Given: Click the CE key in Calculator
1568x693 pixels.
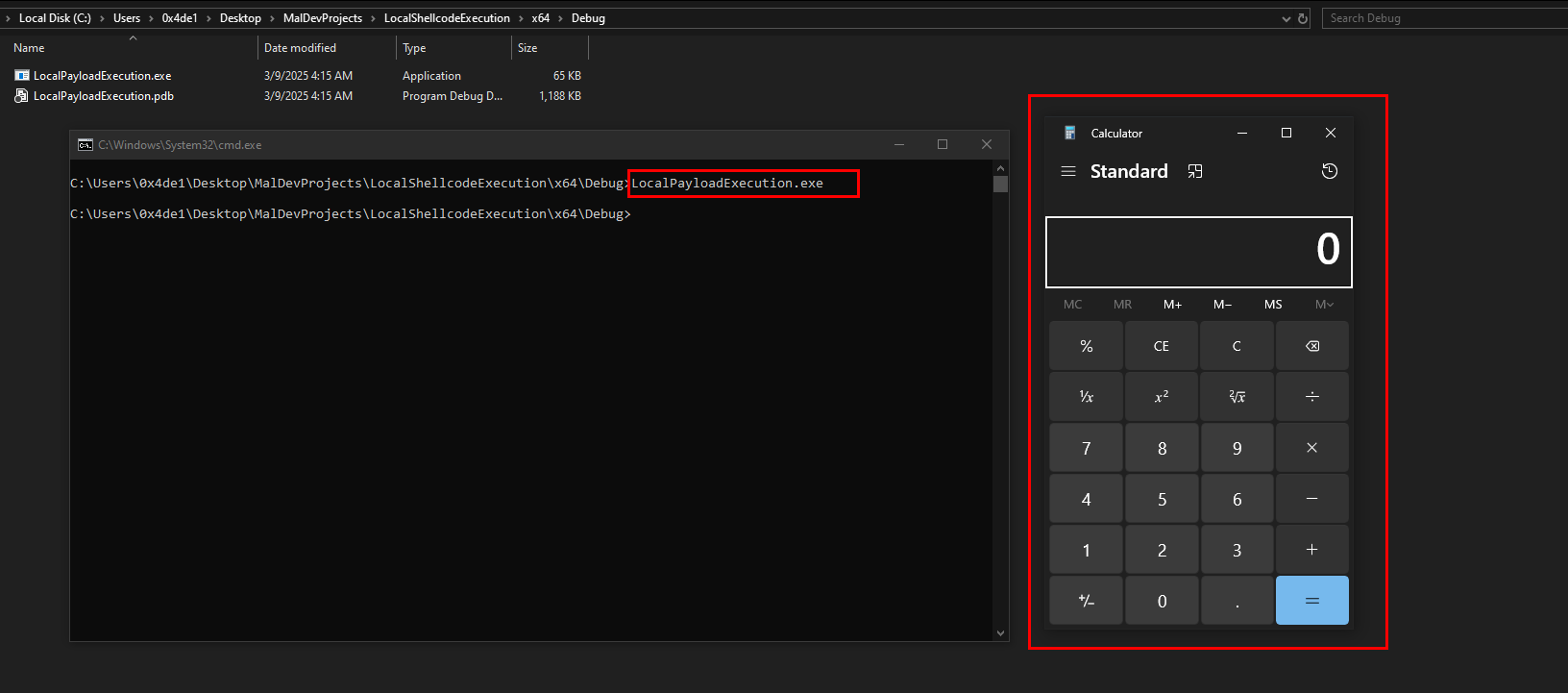Looking at the screenshot, I should (x=1162, y=346).
